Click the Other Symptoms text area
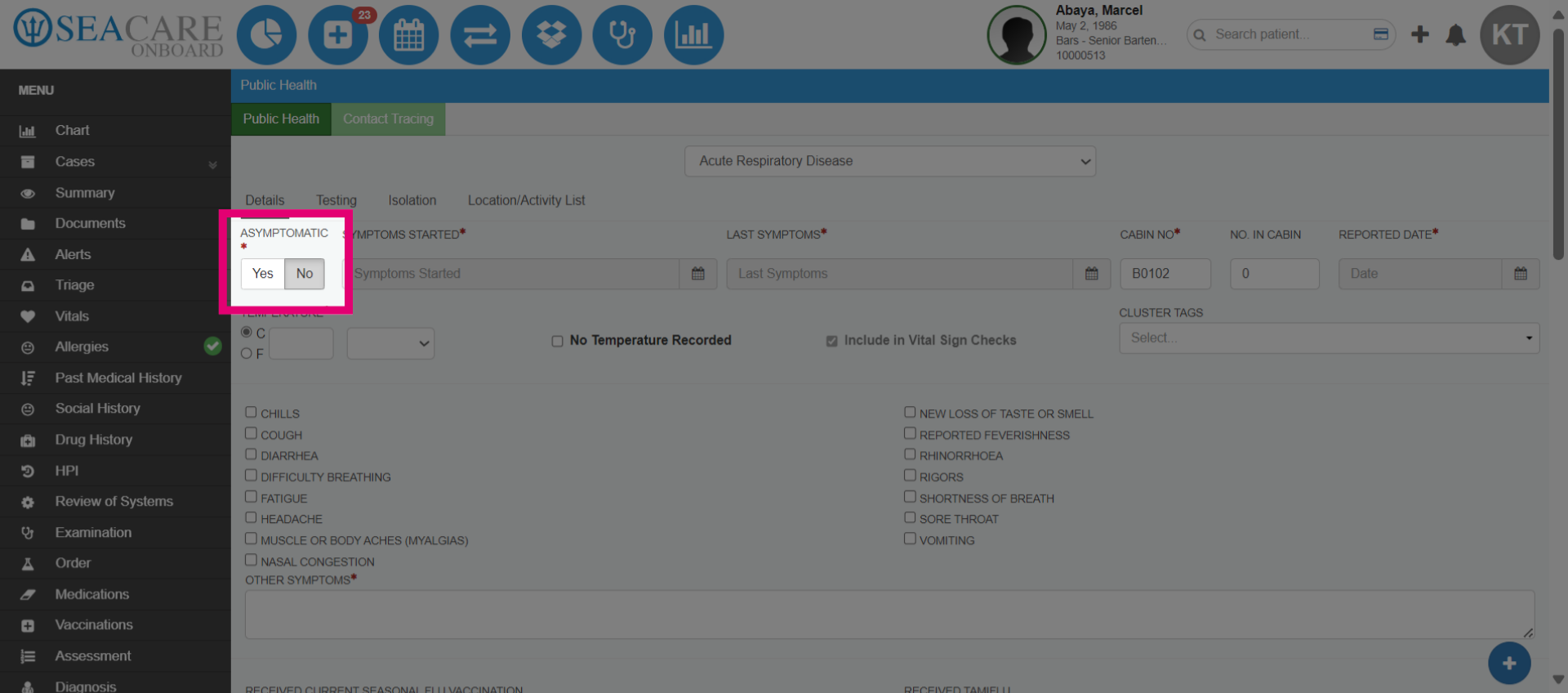Screen dimensions: 1568x693 889,615
